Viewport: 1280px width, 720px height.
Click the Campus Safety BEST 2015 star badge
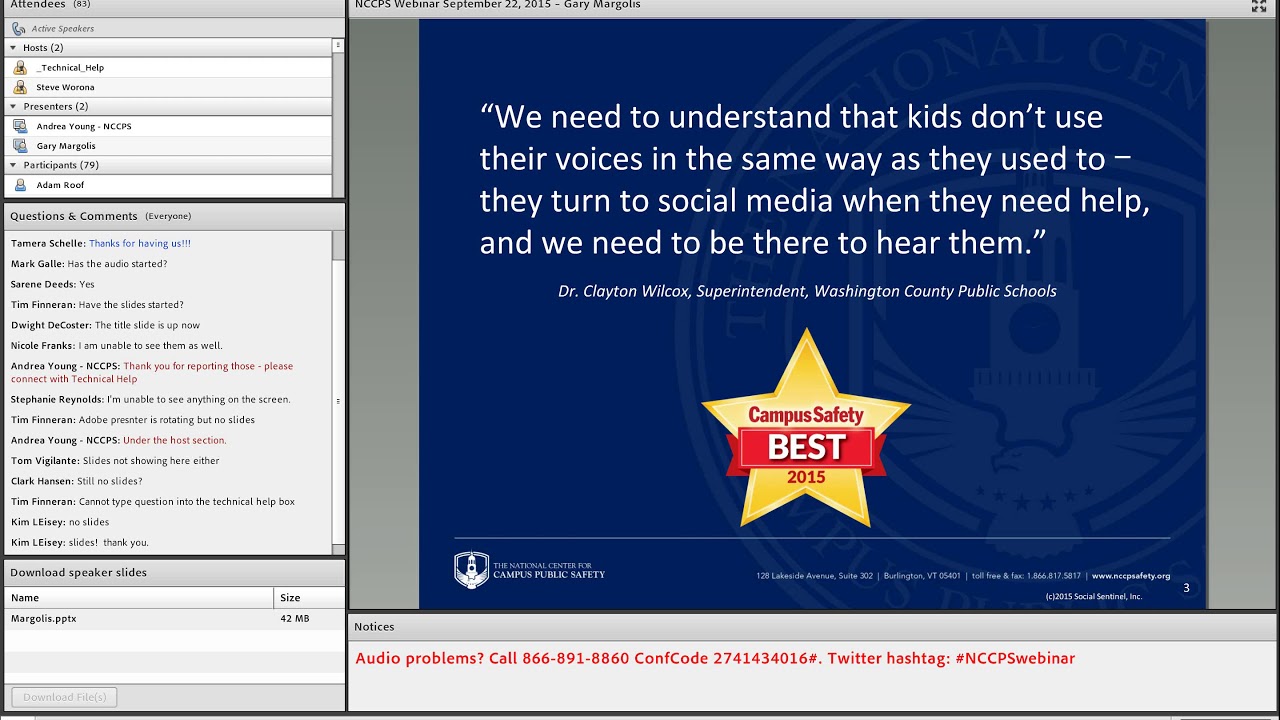point(806,428)
